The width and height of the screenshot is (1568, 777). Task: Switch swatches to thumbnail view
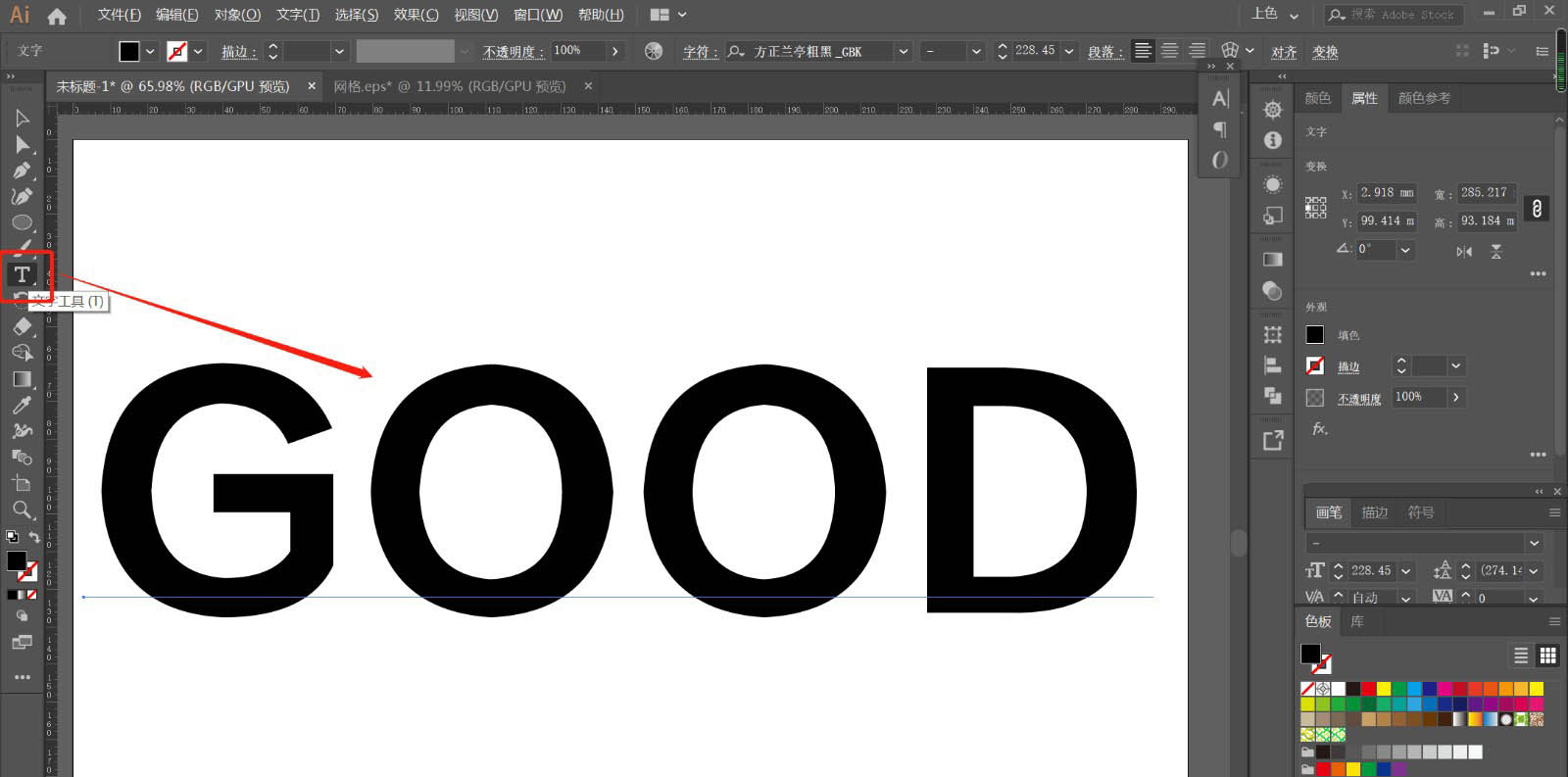(1547, 656)
